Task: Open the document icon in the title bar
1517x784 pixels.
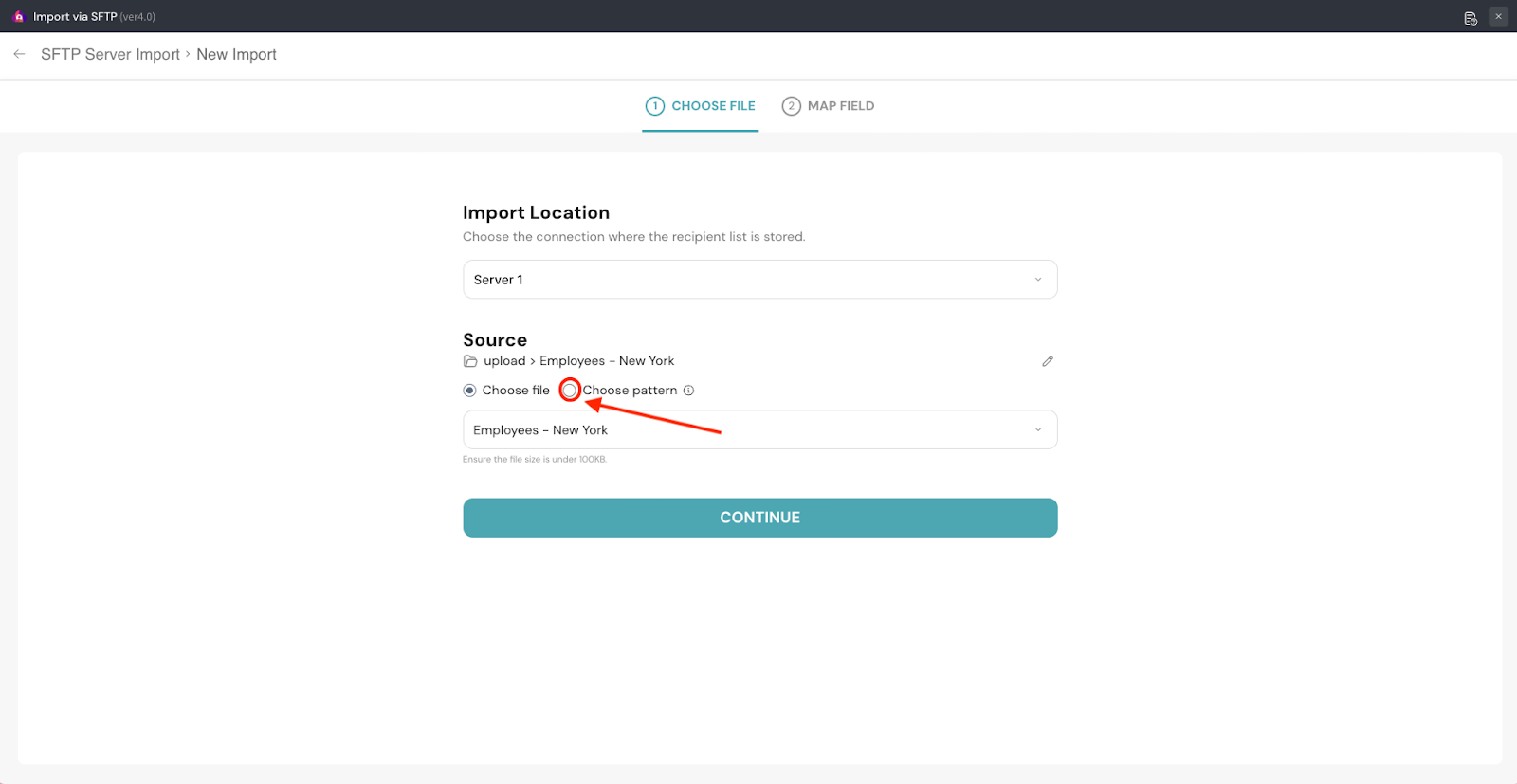Action: click(1471, 17)
